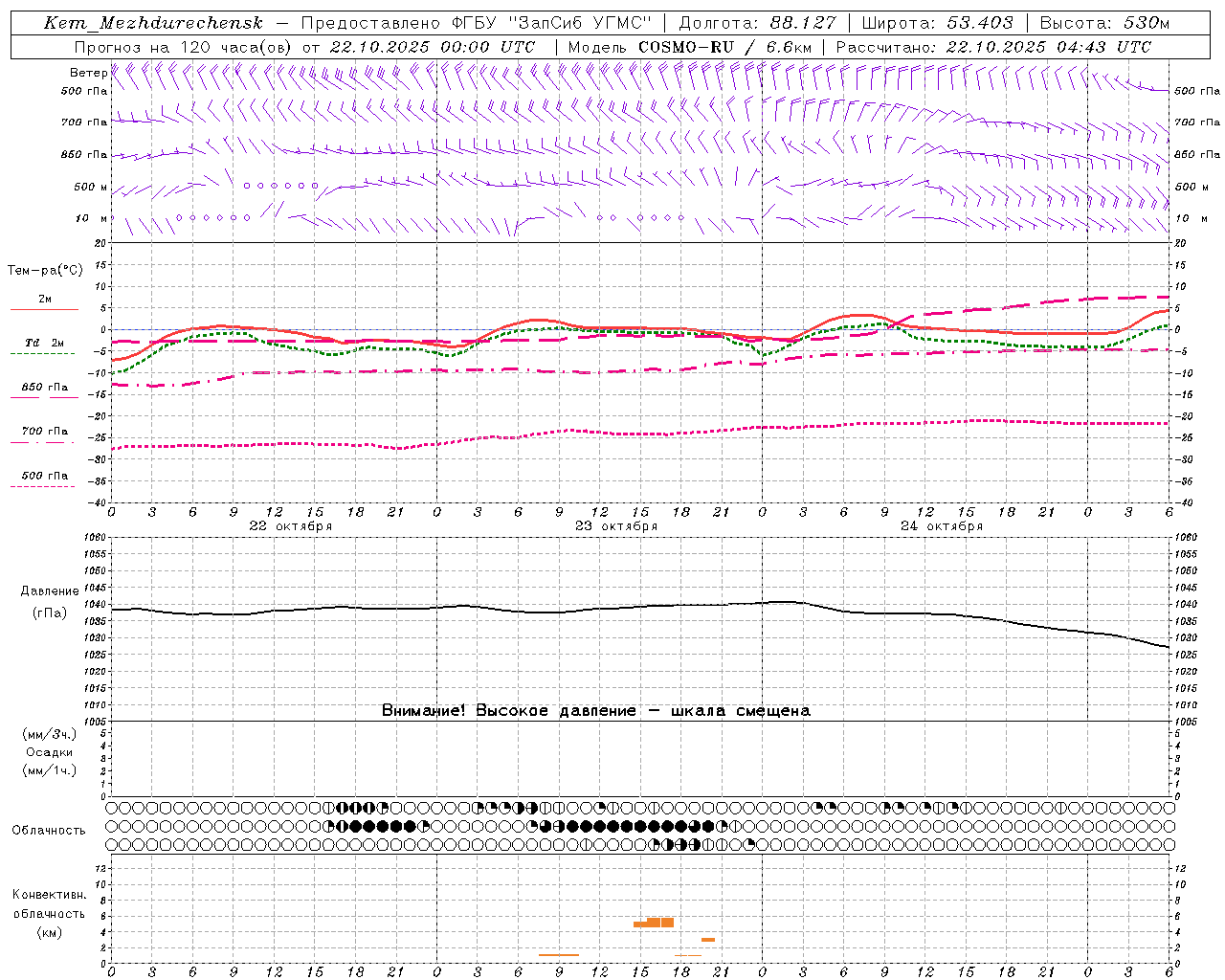Click the (гПа) pressure unit label

(50, 613)
